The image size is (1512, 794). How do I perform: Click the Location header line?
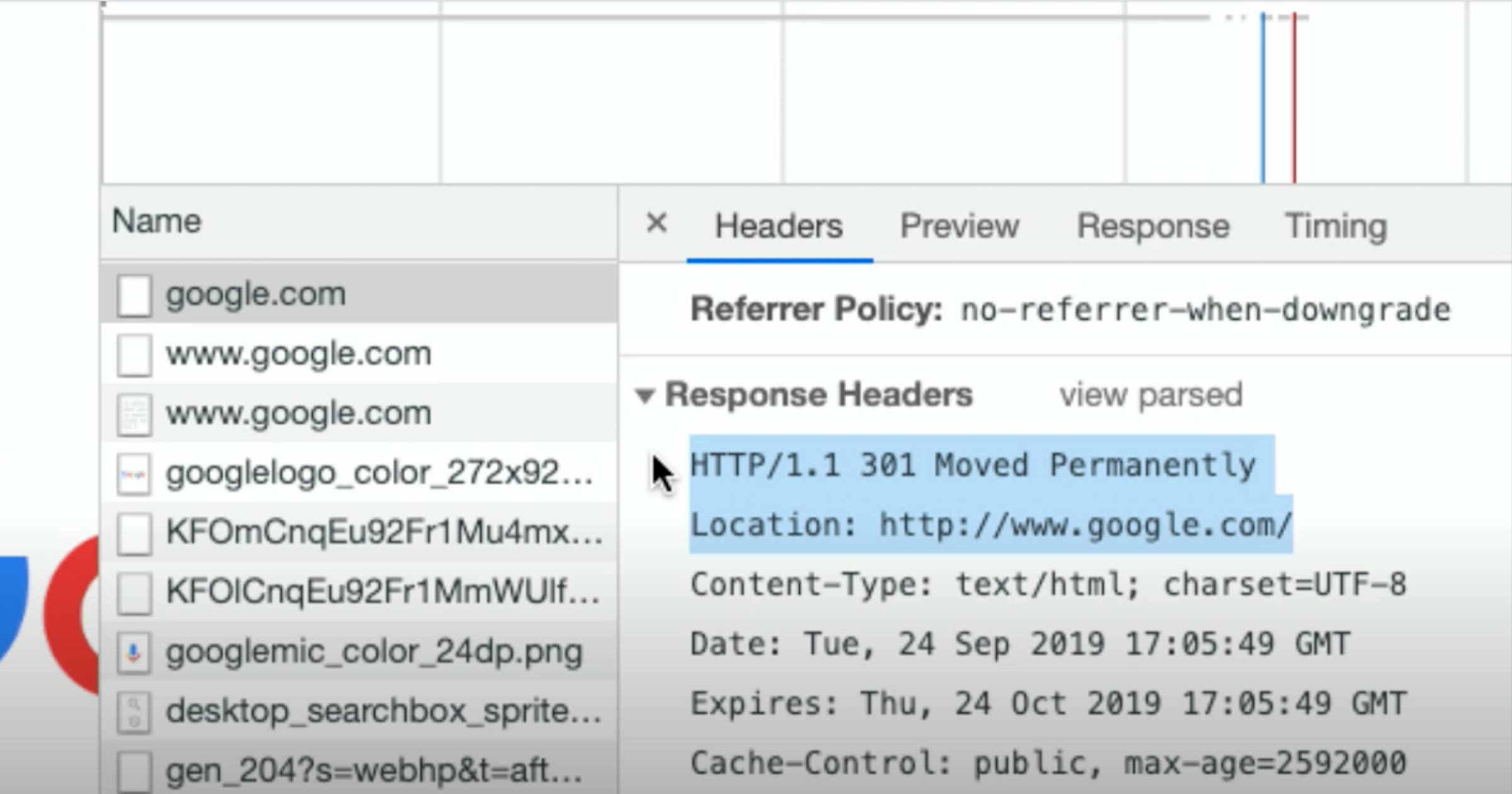pos(991,525)
